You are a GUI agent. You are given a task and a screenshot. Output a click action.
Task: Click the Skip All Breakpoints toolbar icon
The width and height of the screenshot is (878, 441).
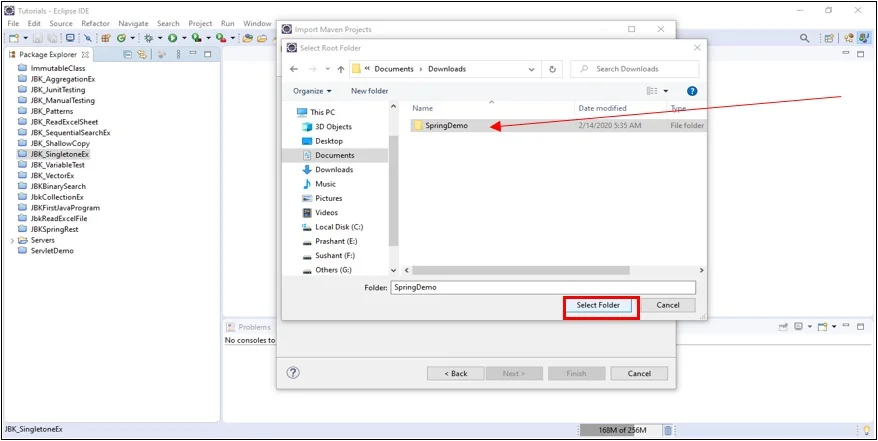click(x=88, y=38)
